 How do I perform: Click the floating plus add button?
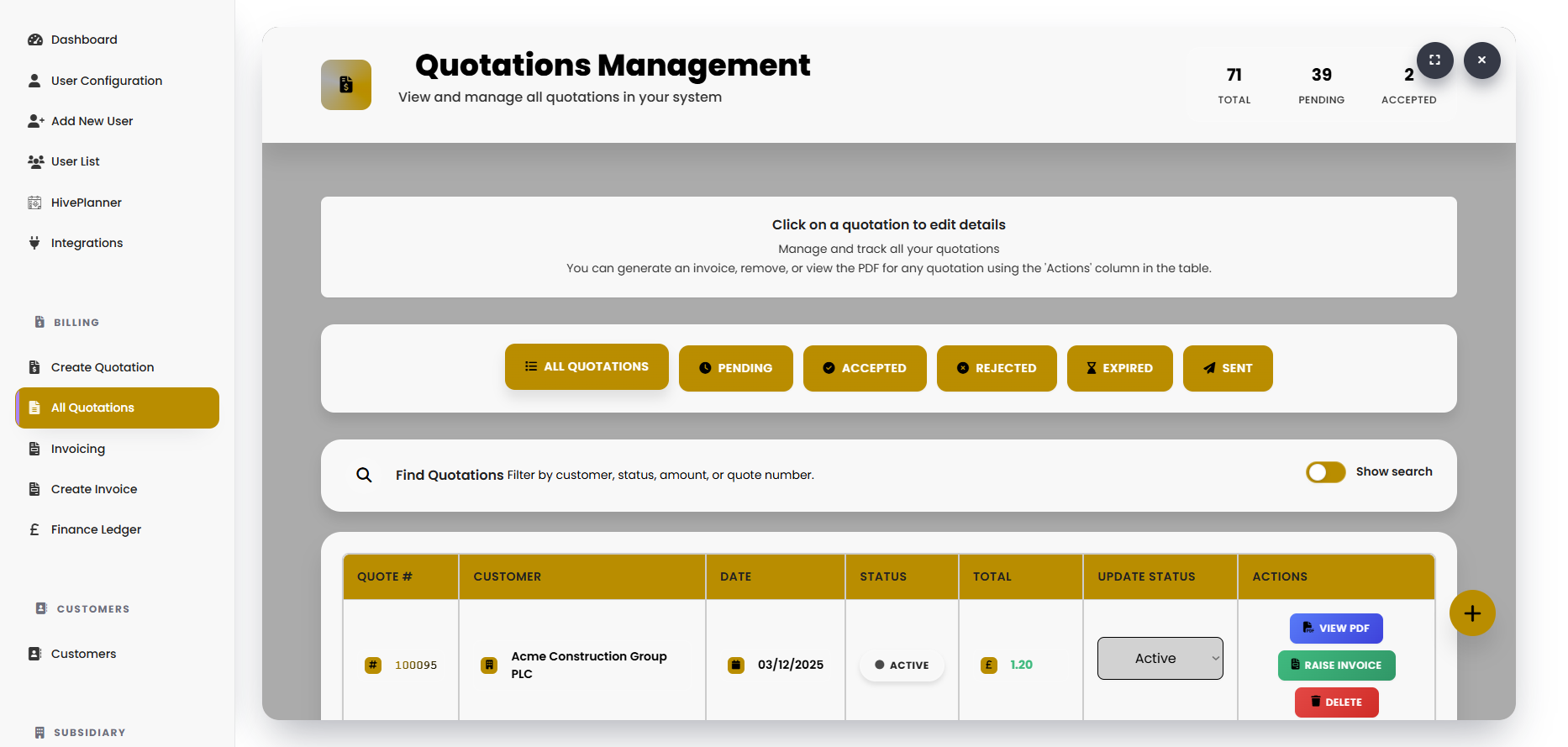click(1472, 613)
